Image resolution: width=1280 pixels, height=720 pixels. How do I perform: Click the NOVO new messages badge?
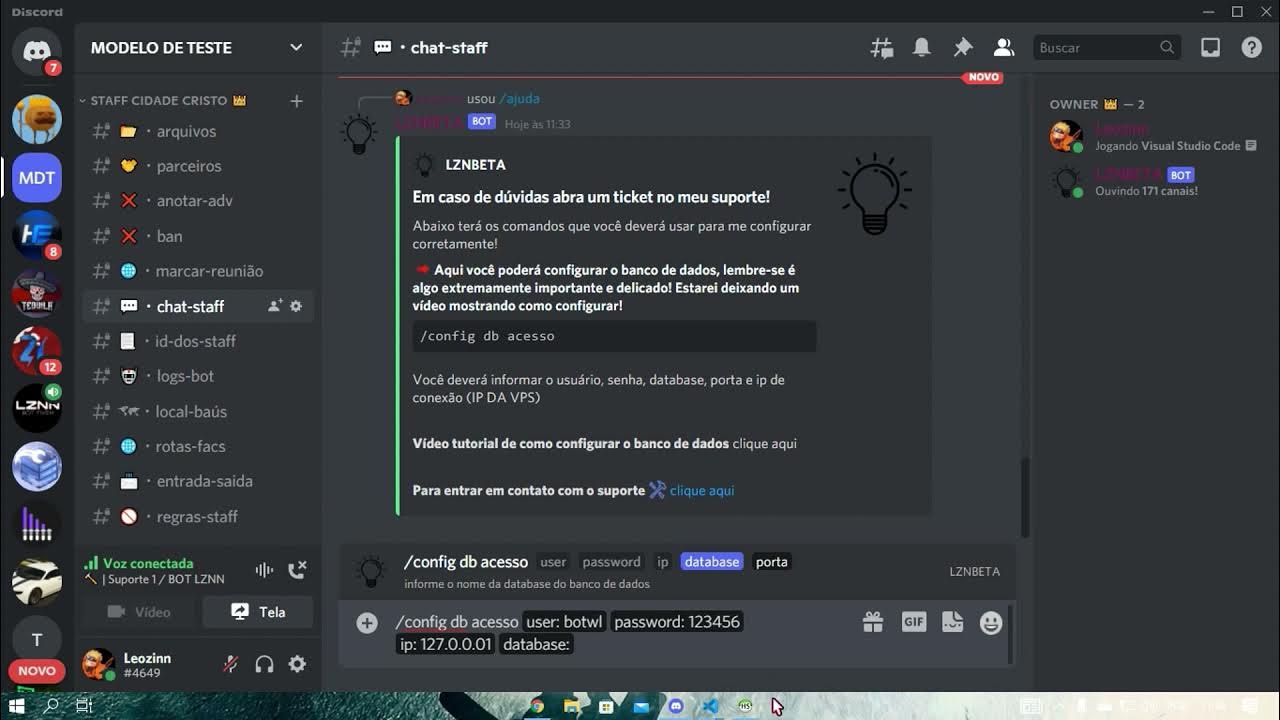click(982, 77)
